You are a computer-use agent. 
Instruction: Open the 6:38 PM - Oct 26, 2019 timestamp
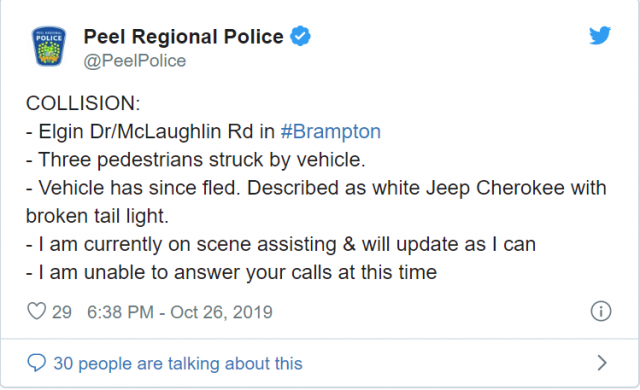click(x=180, y=312)
